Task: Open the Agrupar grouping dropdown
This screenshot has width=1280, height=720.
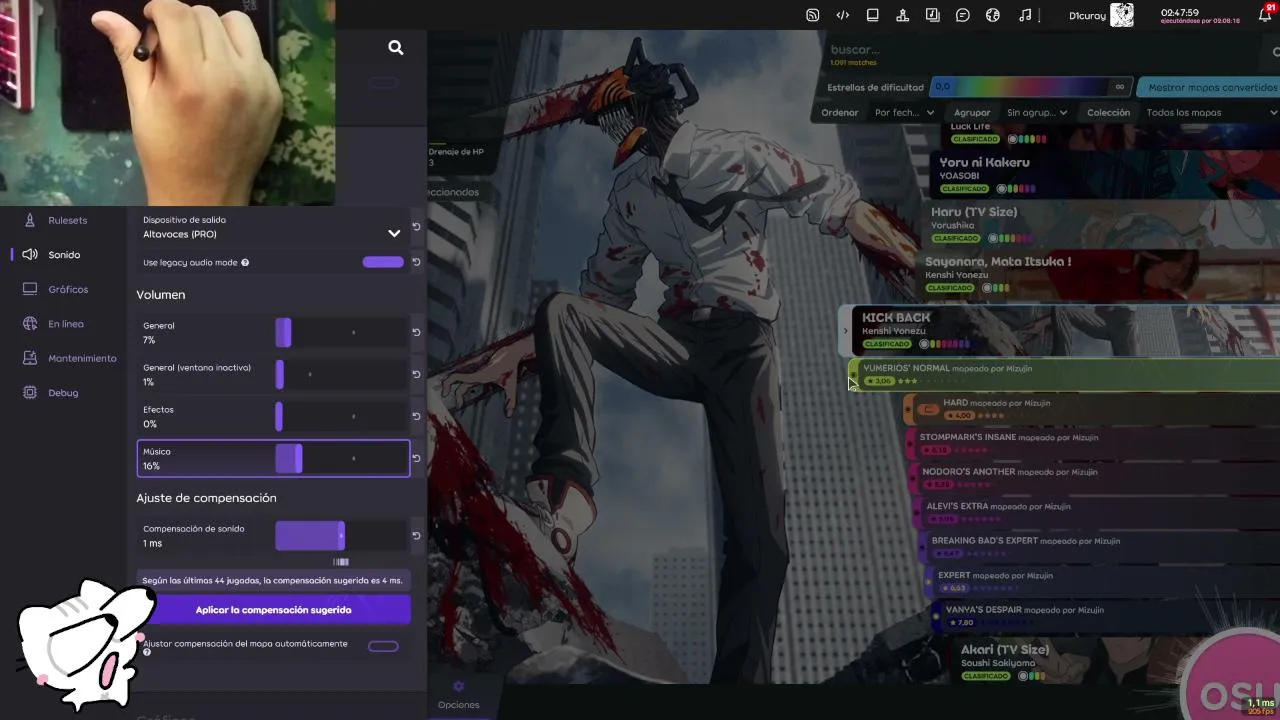Action: pyautogui.click(x=1037, y=113)
